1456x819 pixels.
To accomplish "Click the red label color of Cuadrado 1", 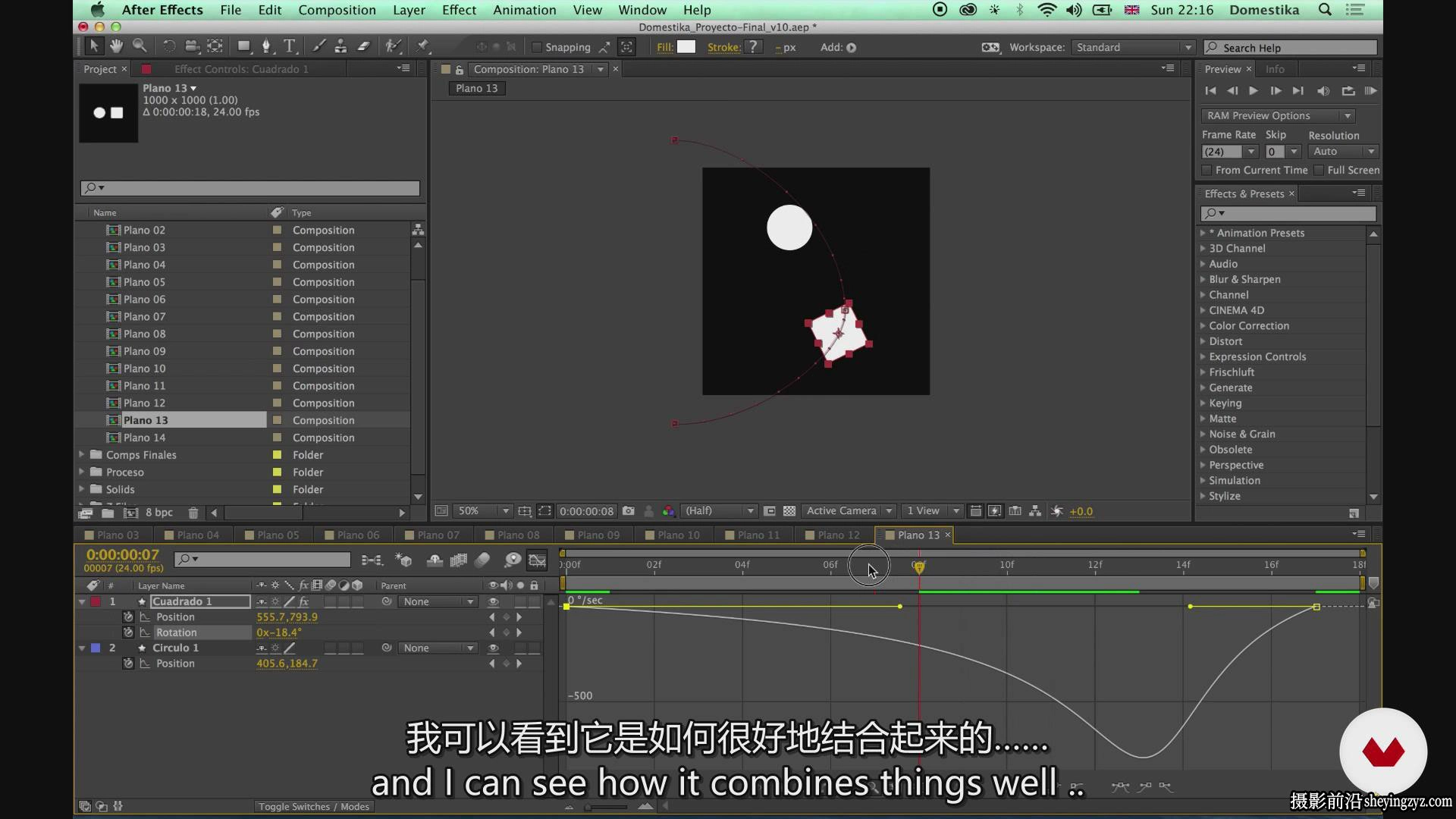I will 96,602.
